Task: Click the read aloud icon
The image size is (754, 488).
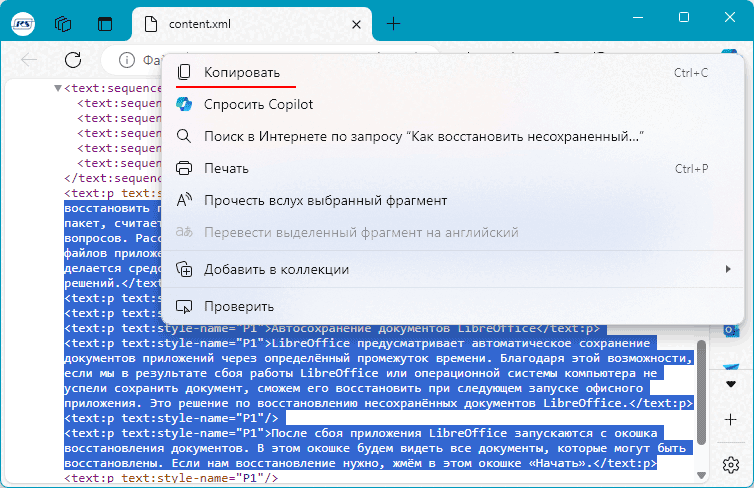Action: pos(184,200)
